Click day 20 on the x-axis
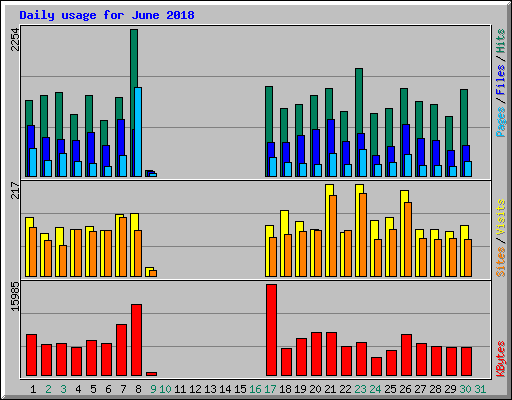 (315, 389)
